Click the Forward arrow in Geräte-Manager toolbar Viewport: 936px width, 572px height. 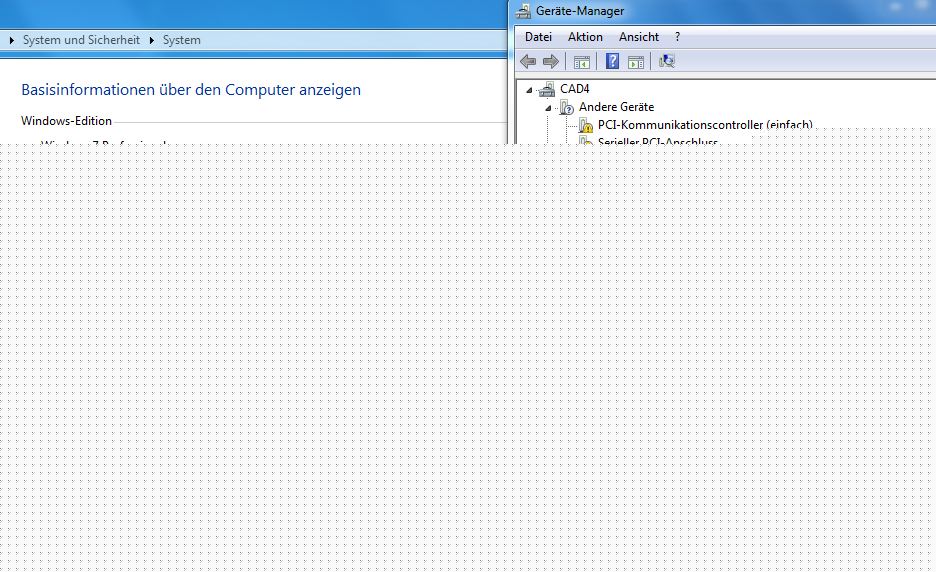(x=550, y=62)
